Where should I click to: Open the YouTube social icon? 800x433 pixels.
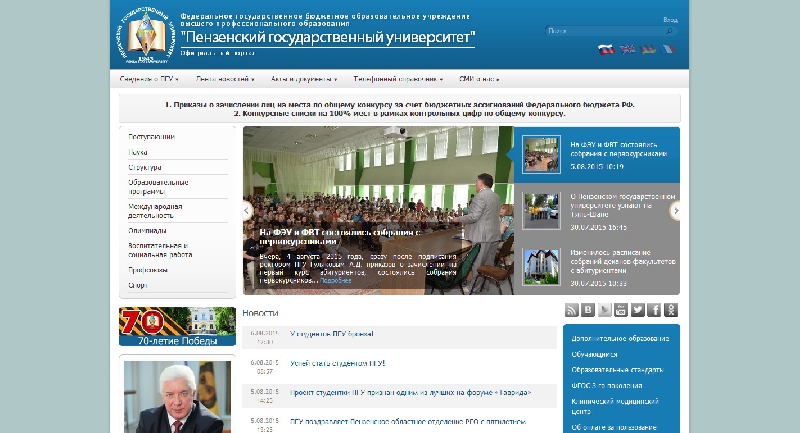[621, 310]
